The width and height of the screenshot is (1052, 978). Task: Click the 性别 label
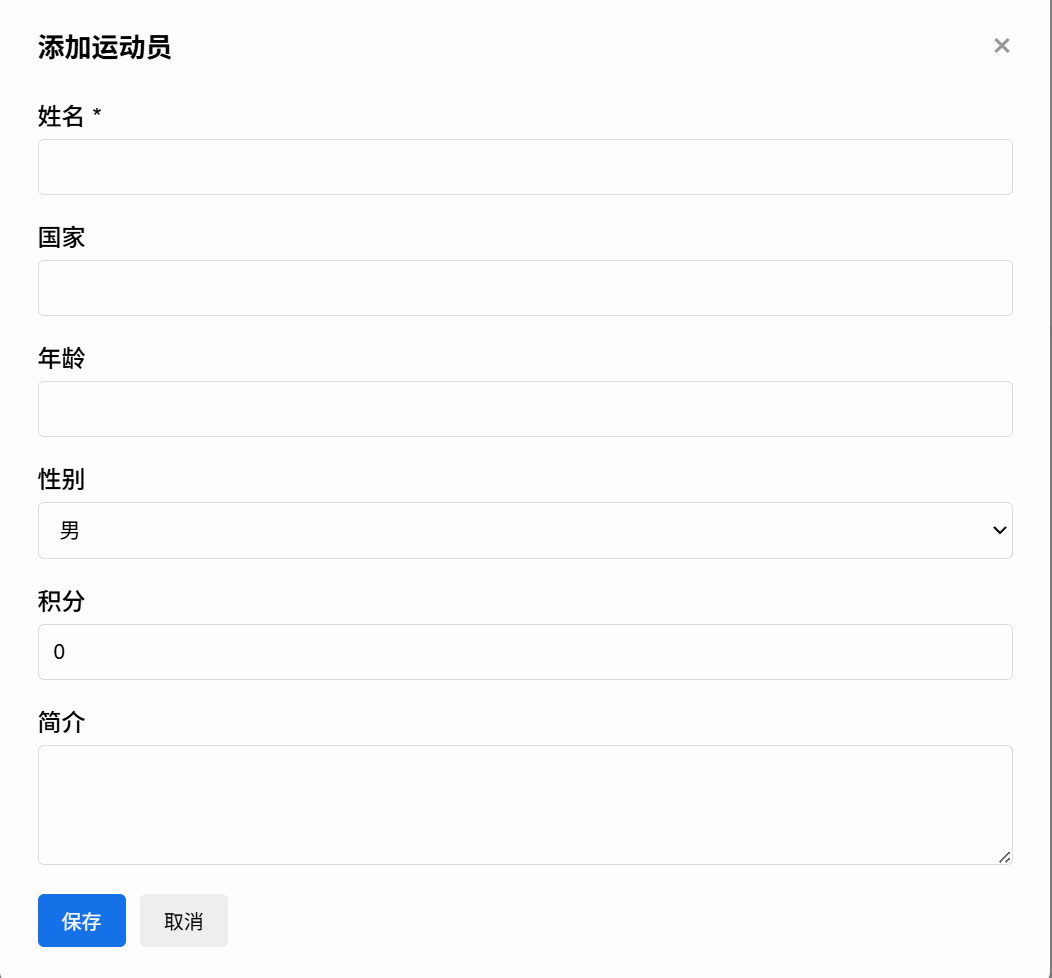pos(61,480)
